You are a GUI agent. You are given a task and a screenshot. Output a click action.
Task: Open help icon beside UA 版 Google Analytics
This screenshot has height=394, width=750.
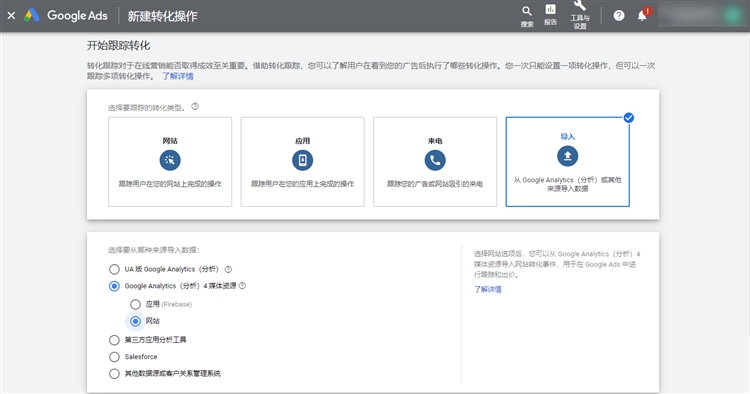[228, 269]
